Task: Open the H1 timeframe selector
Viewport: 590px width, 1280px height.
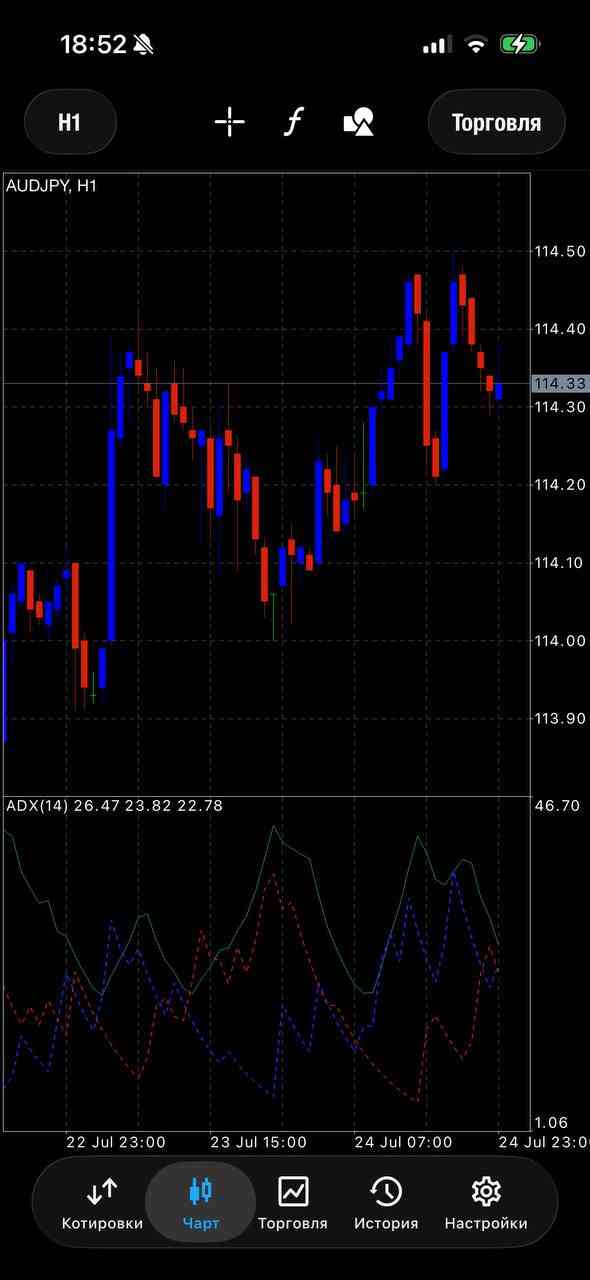Action: click(x=69, y=122)
